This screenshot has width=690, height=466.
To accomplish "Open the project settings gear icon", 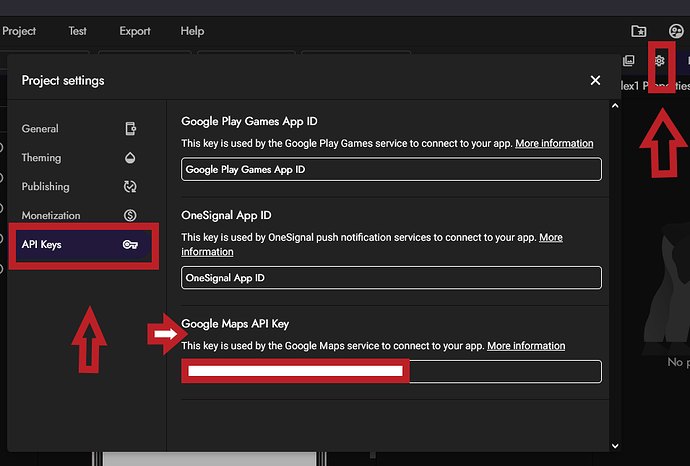I will (659, 61).
